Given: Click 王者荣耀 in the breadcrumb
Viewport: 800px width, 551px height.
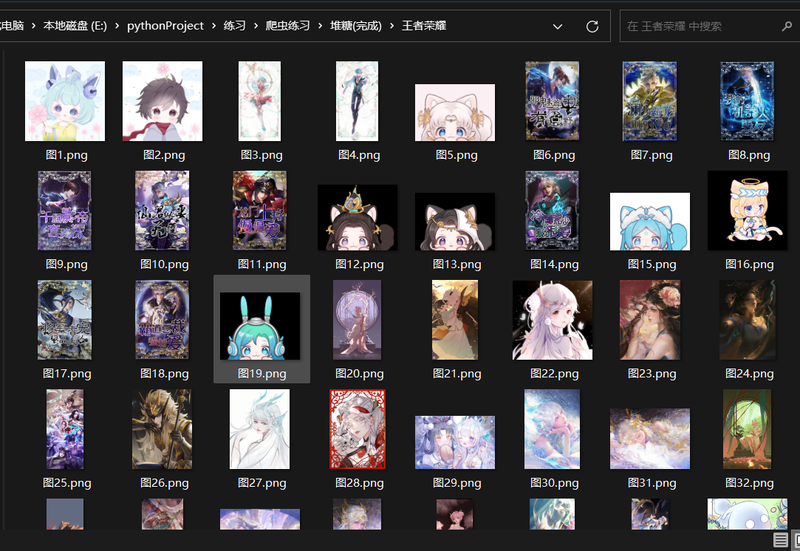Looking at the screenshot, I should pos(424,26).
